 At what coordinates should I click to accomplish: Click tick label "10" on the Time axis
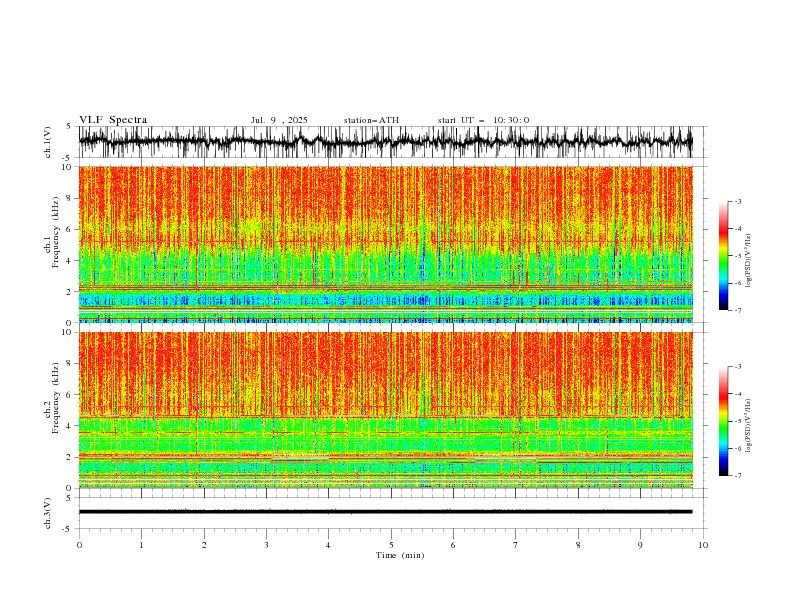703,545
